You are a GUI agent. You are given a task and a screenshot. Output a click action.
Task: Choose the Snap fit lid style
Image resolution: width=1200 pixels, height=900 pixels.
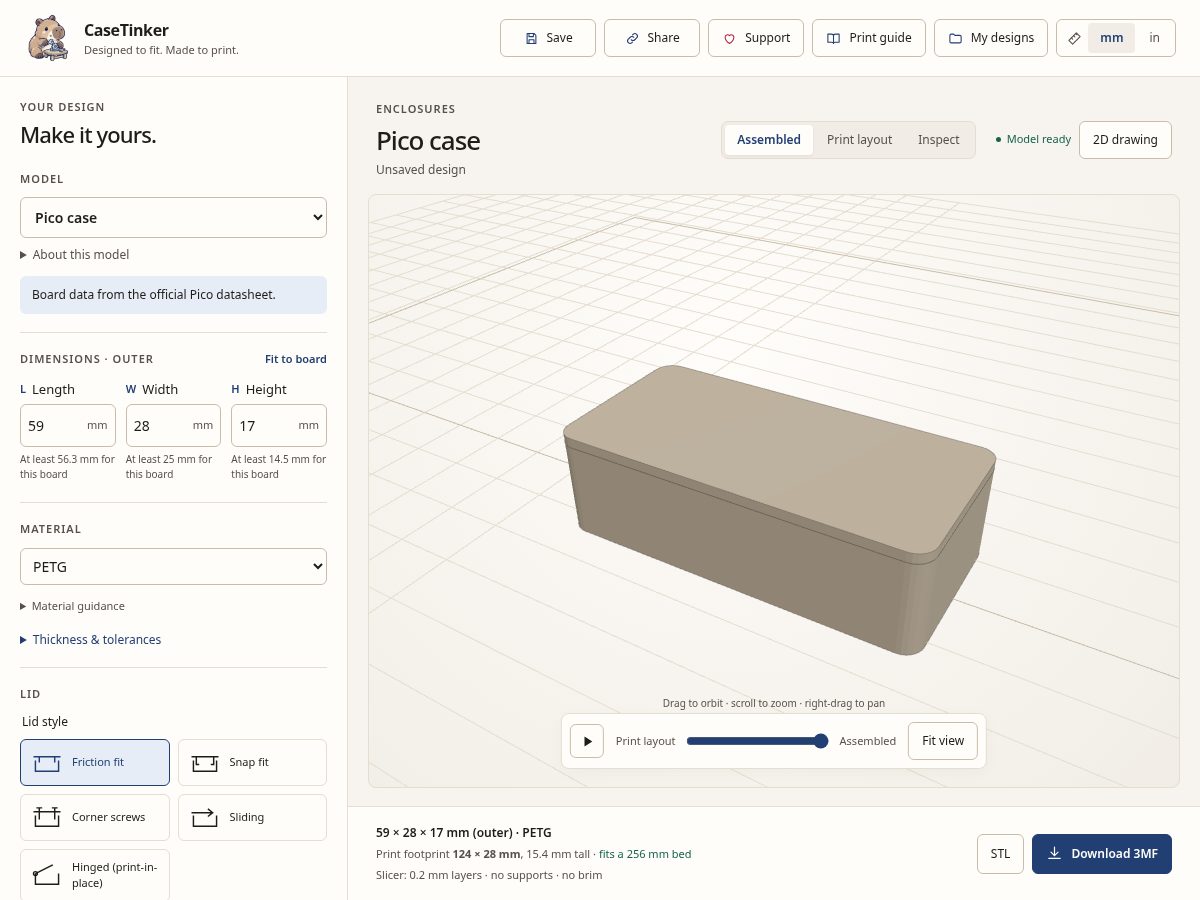tap(252, 762)
